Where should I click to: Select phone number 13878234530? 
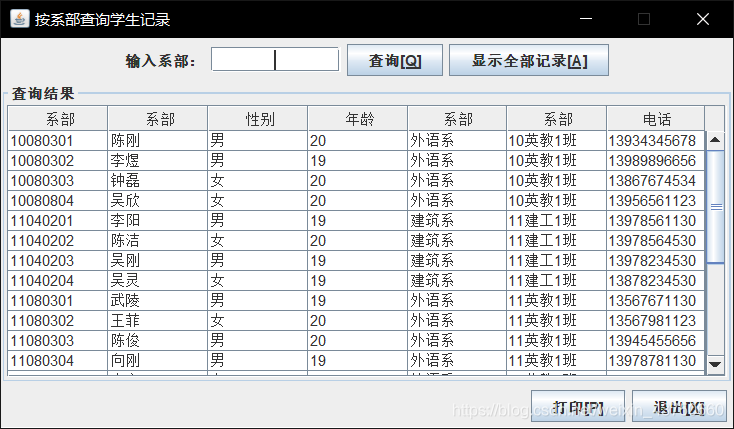(656, 281)
